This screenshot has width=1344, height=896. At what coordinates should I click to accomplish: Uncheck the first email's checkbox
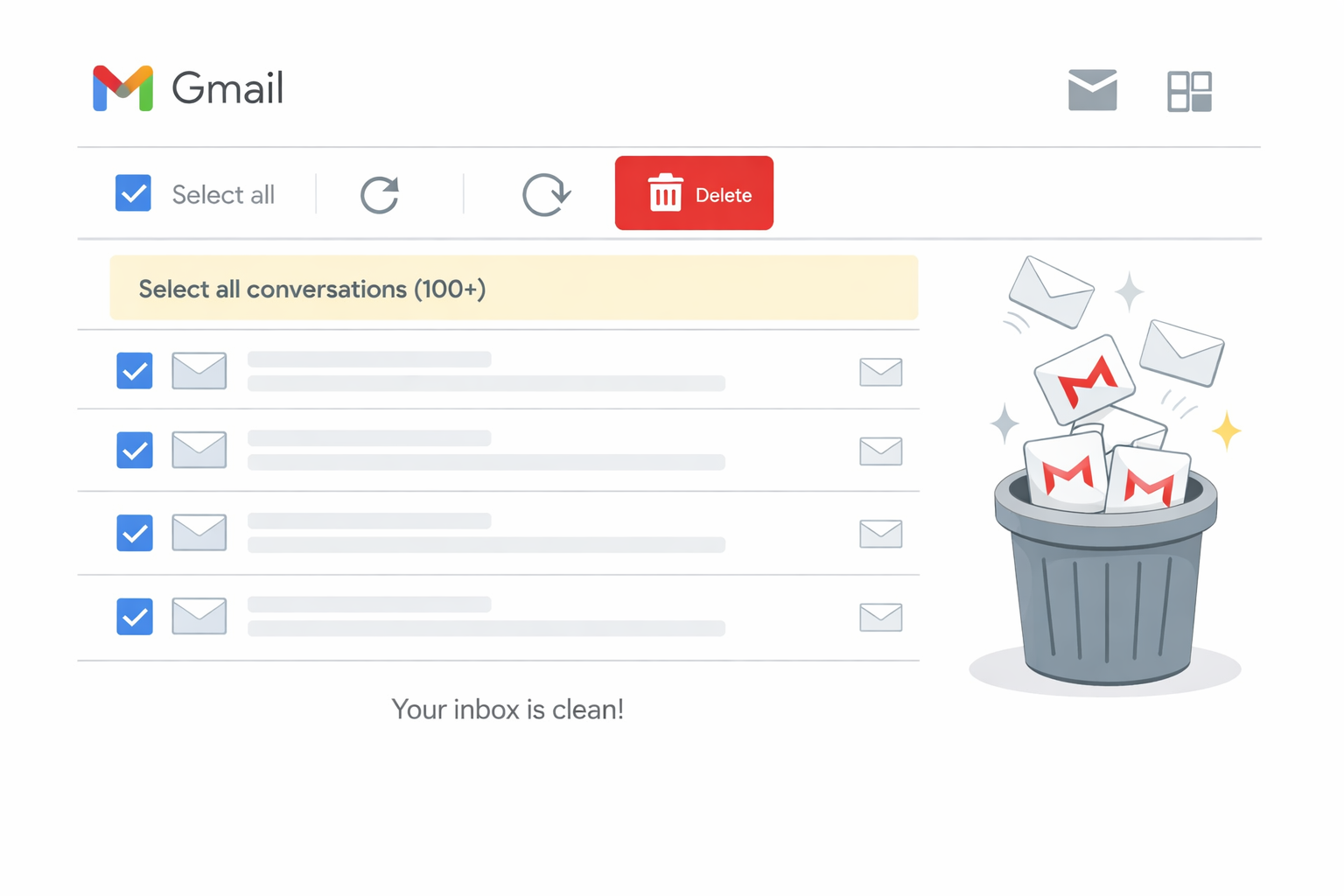pyautogui.click(x=134, y=371)
